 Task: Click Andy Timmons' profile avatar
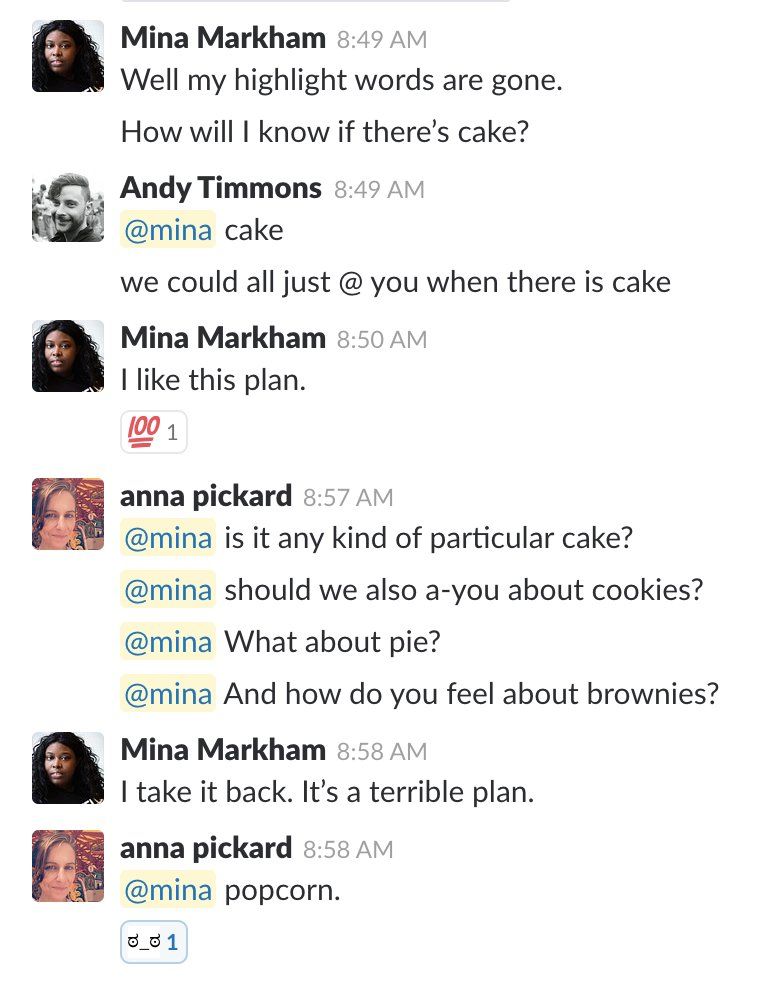pos(68,207)
